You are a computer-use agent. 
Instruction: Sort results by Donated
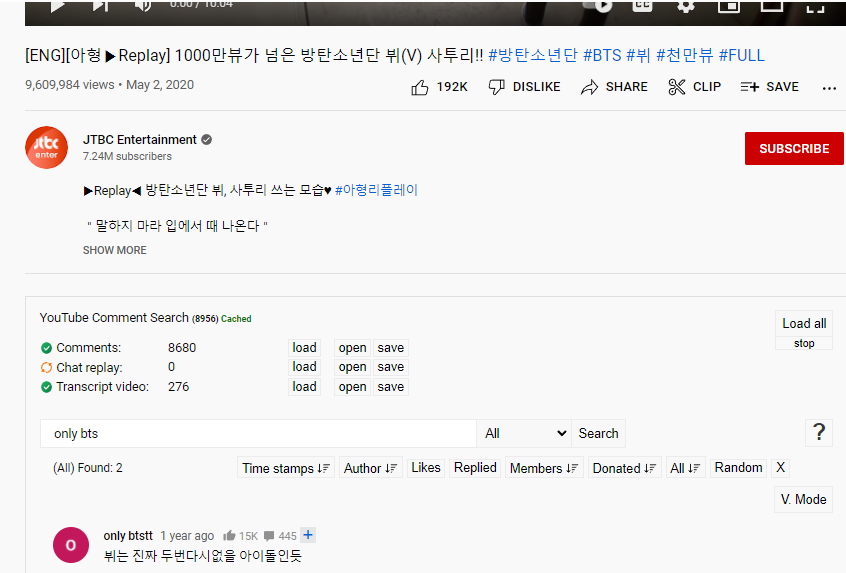[625, 468]
